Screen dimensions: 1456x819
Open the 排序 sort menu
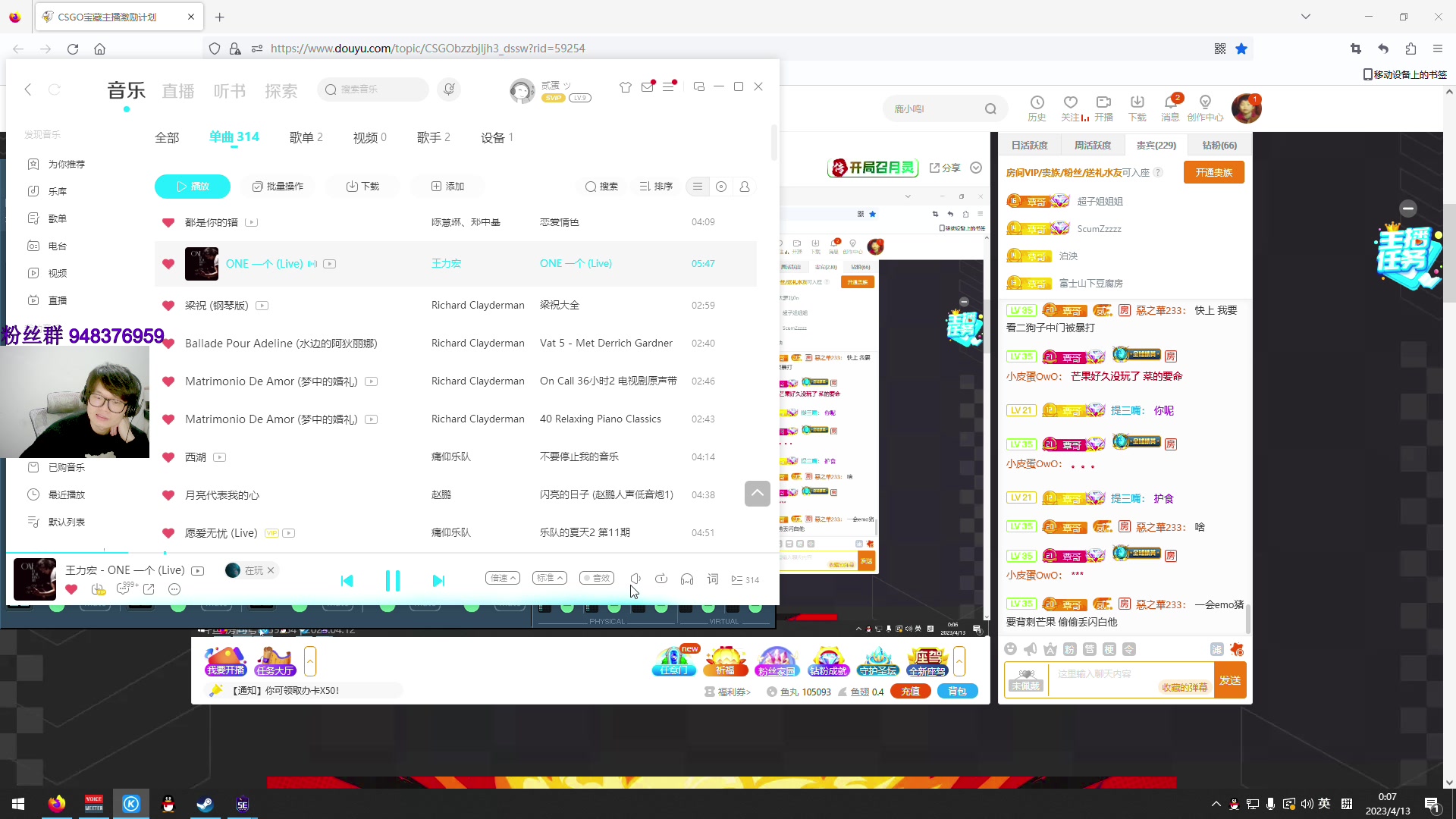click(x=656, y=187)
